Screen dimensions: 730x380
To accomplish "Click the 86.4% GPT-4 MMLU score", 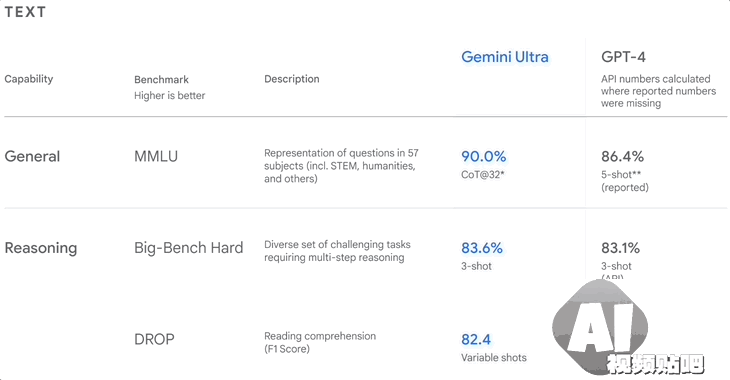I will (622, 156).
